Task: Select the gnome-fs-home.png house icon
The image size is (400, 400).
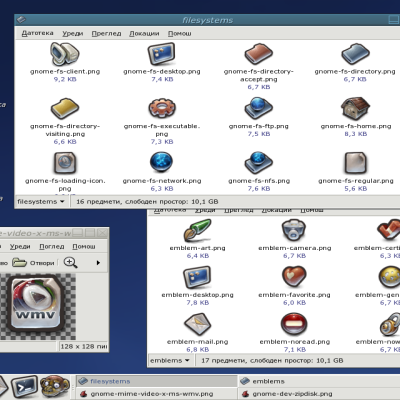Action: click(355, 108)
